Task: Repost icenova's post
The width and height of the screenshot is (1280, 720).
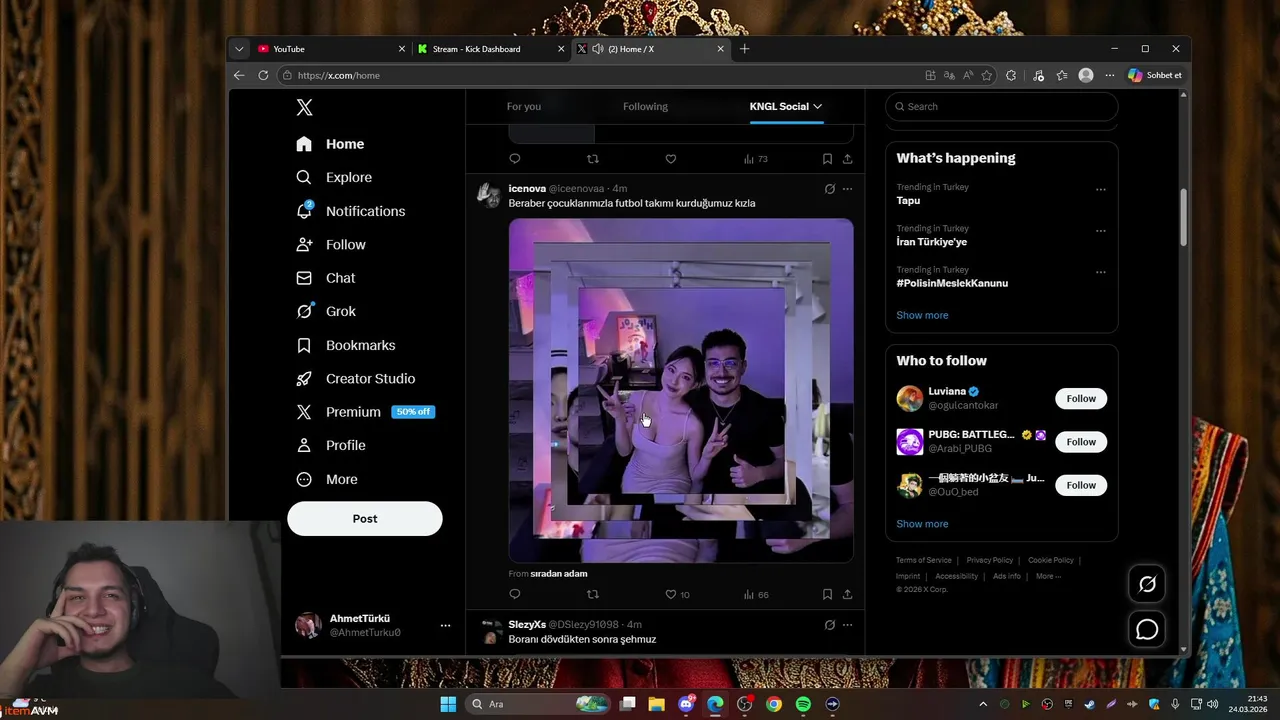Action: (x=593, y=594)
